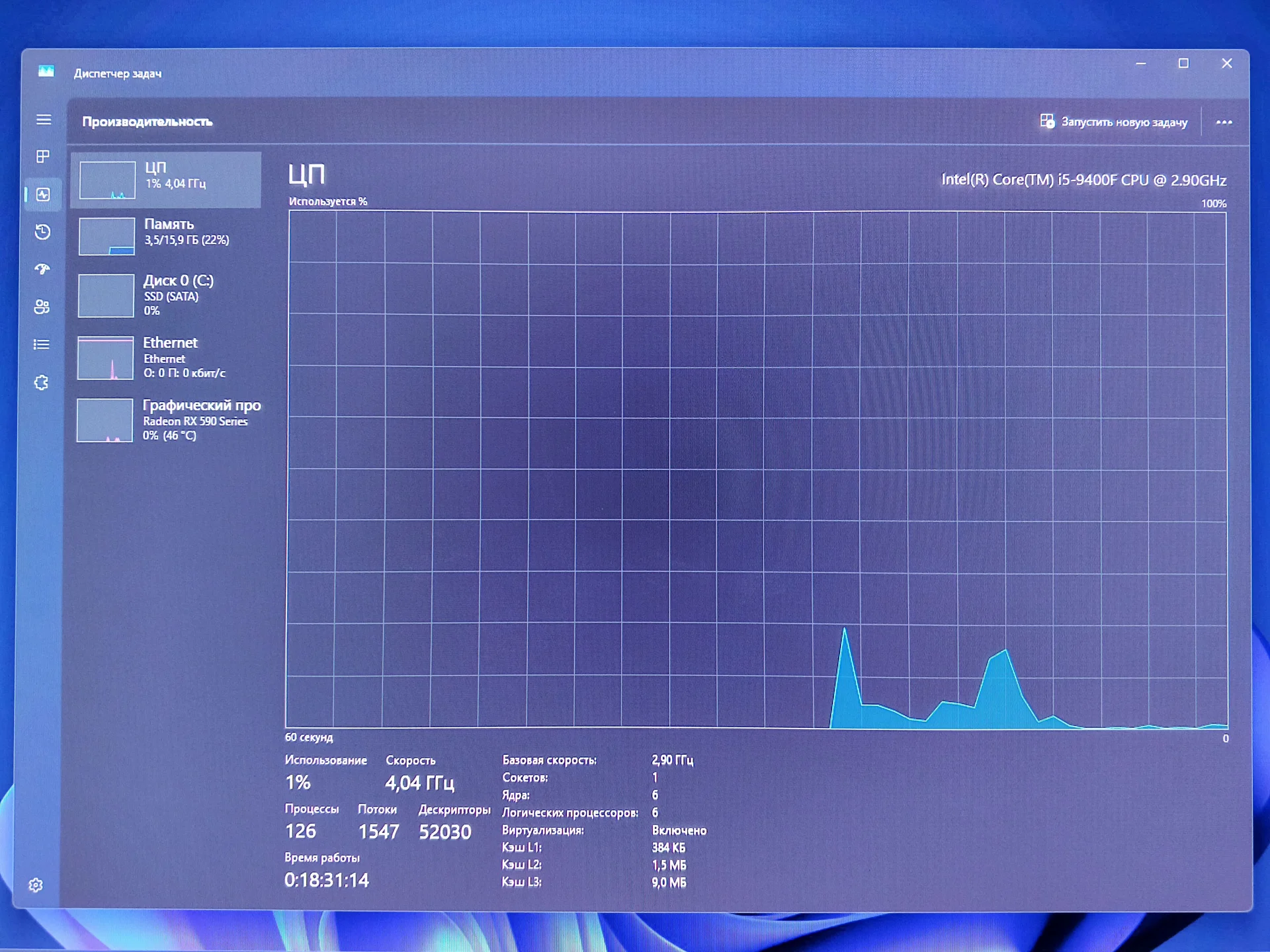Open the hamburger navigation menu
This screenshot has width=1270, height=952.
point(44,120)
